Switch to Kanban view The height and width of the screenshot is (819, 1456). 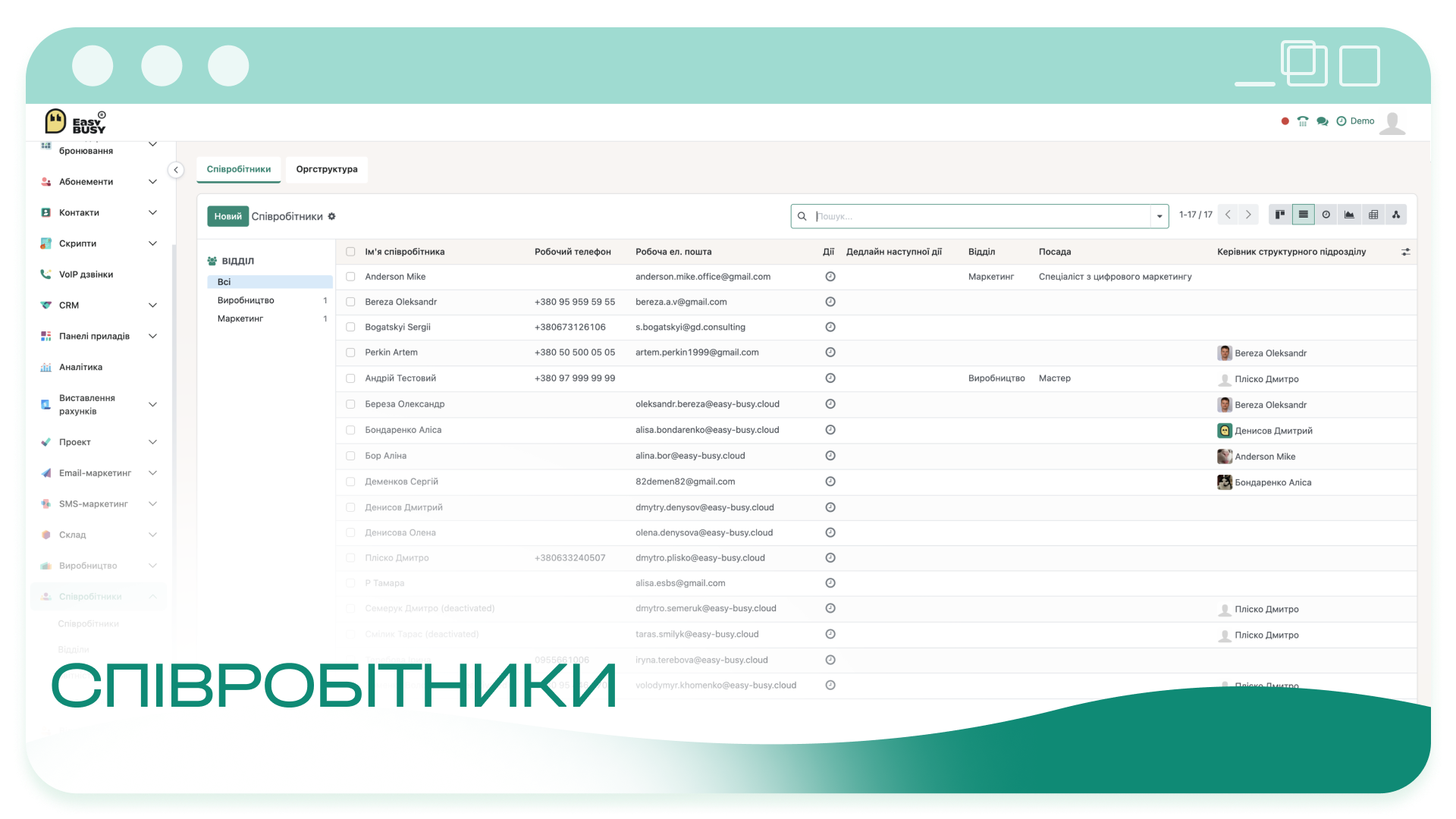coord(1280,215)
